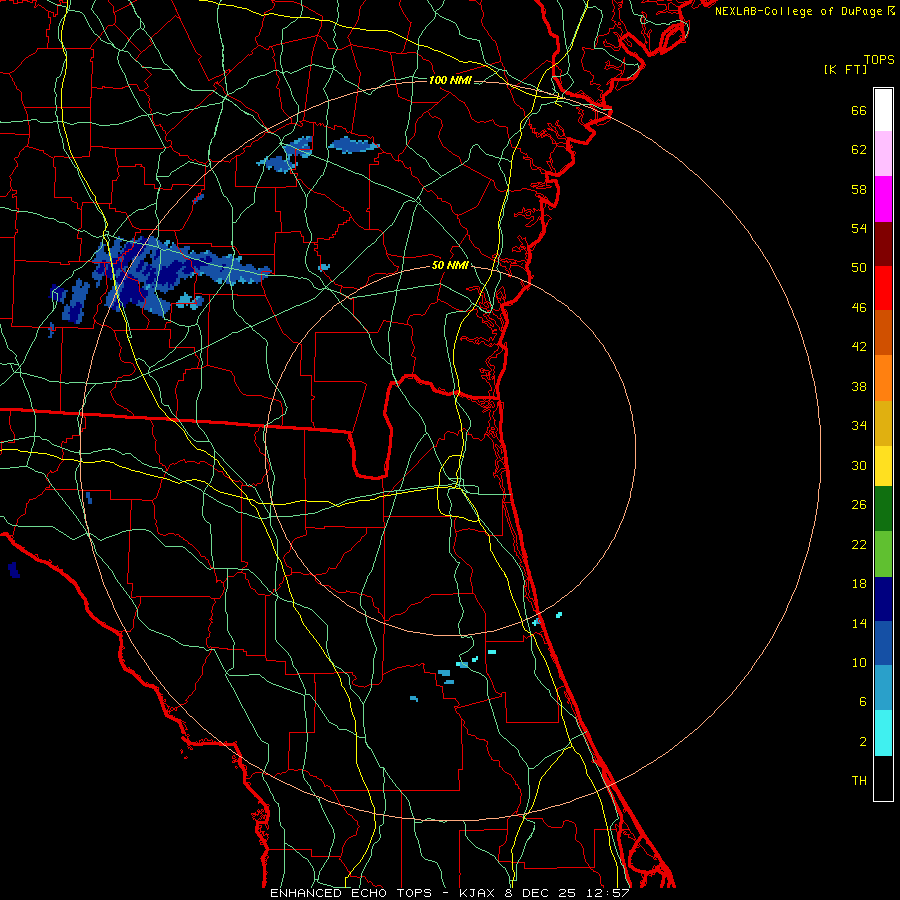Click the legend value '58'
900x900 pixels.
859,189
